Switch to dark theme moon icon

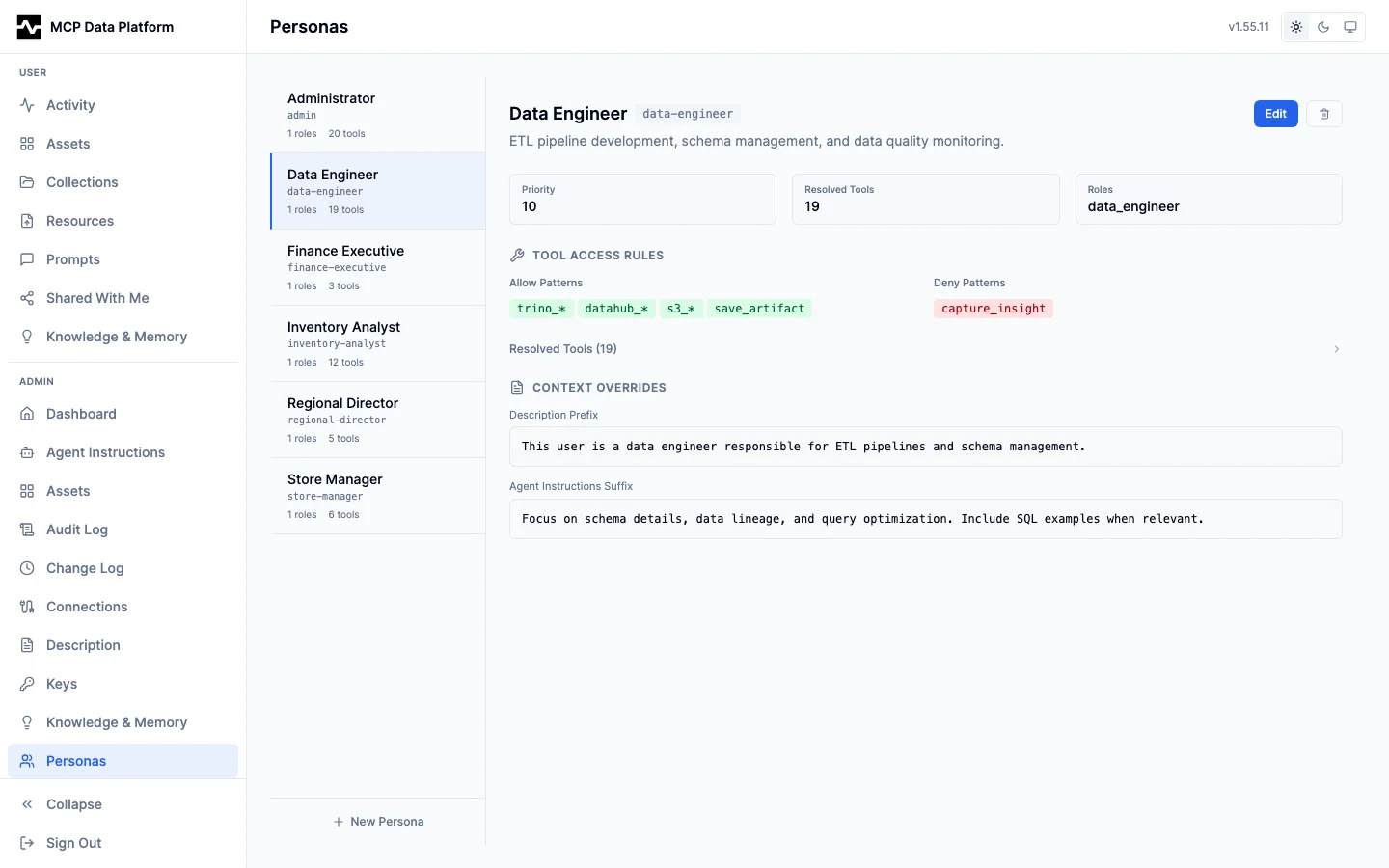pyautogui.click(x=1323, y=27)
